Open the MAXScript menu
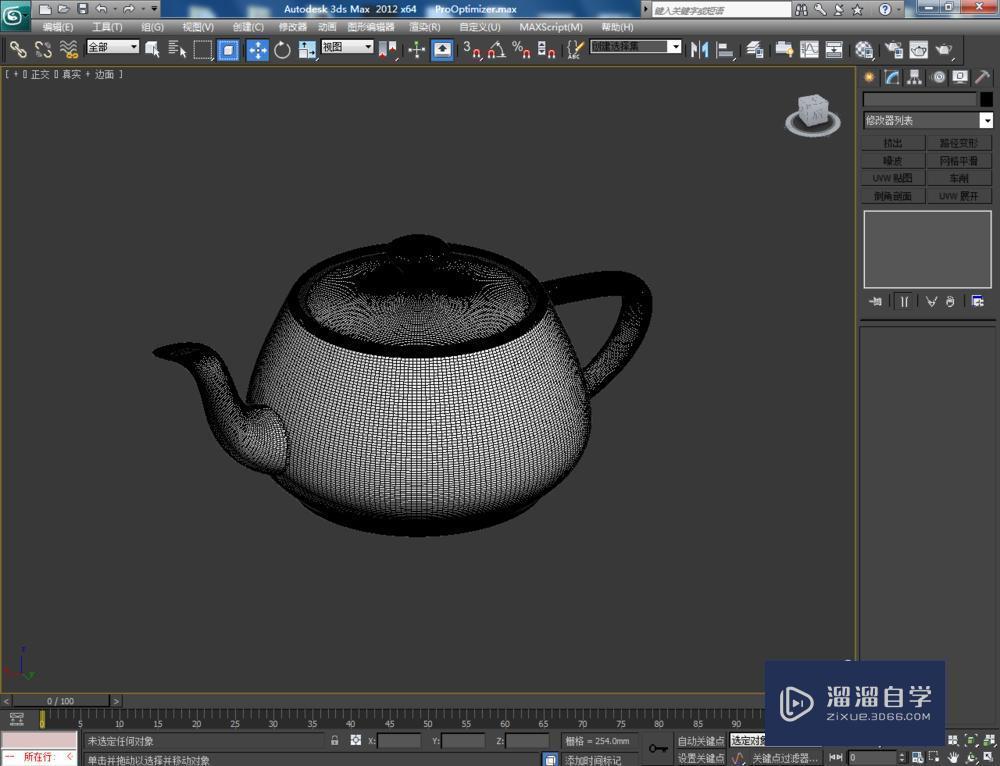This screenshot has height=766, width=1000. tap(548, 26)
